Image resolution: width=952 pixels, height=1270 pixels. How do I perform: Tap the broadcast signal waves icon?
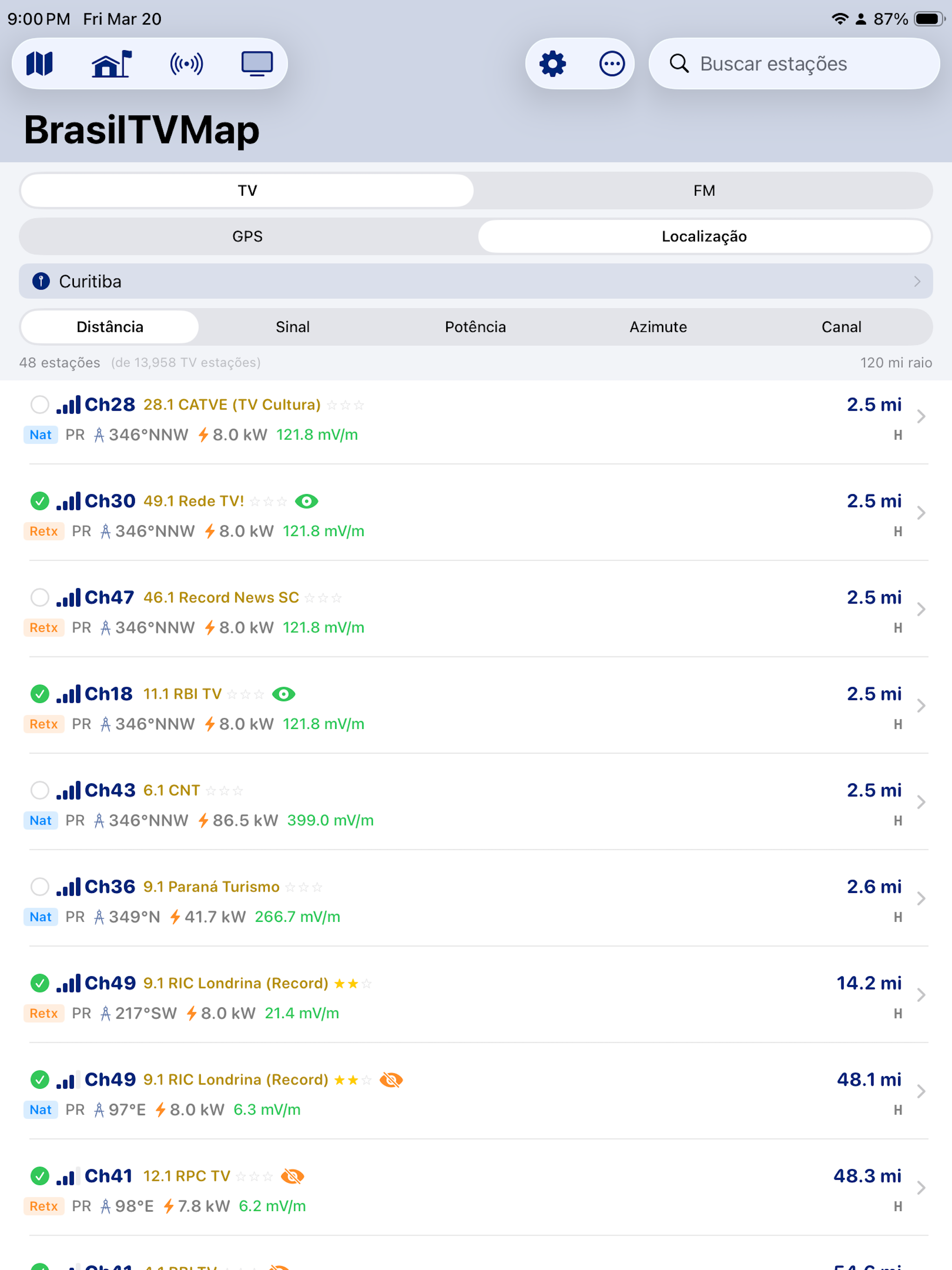186,64
